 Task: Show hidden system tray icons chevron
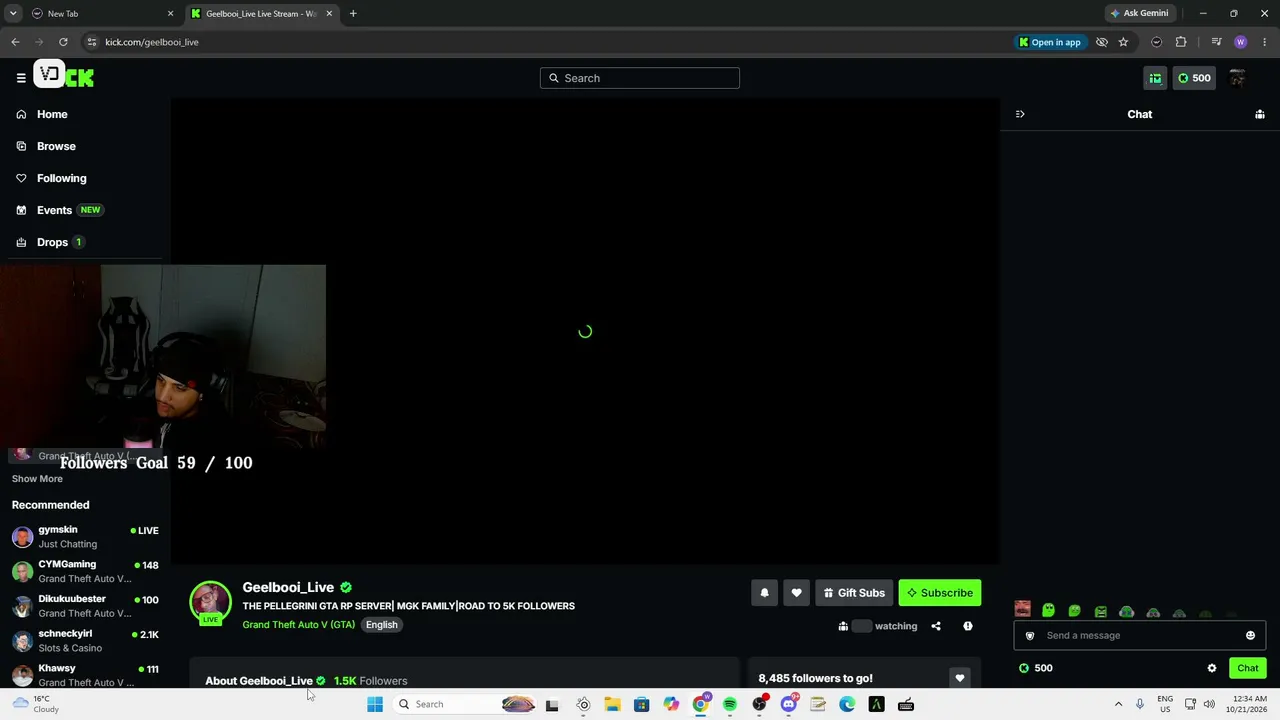[1118, 704]
